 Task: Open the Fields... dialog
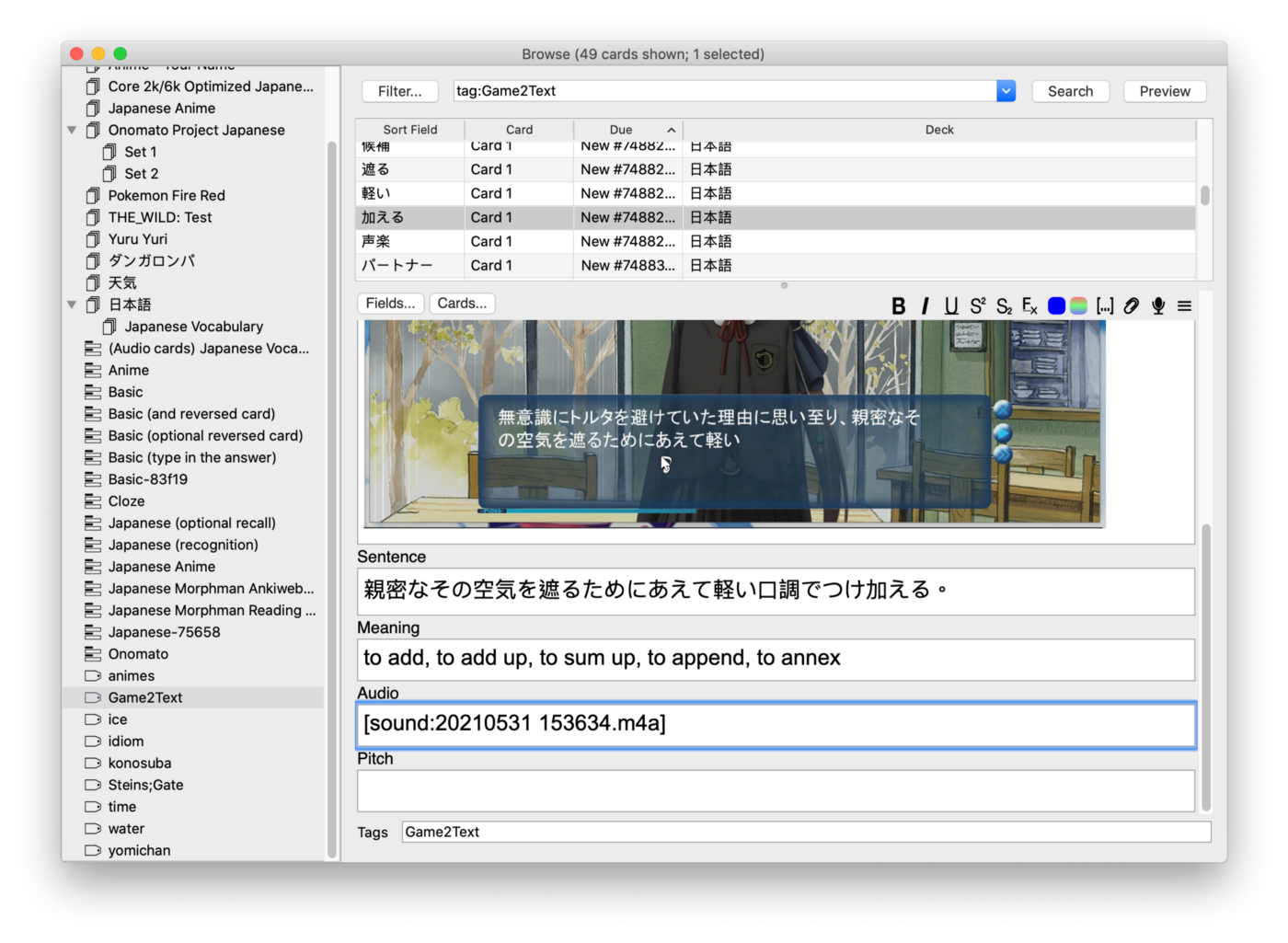pyautogui.click(x=390, y=304)
